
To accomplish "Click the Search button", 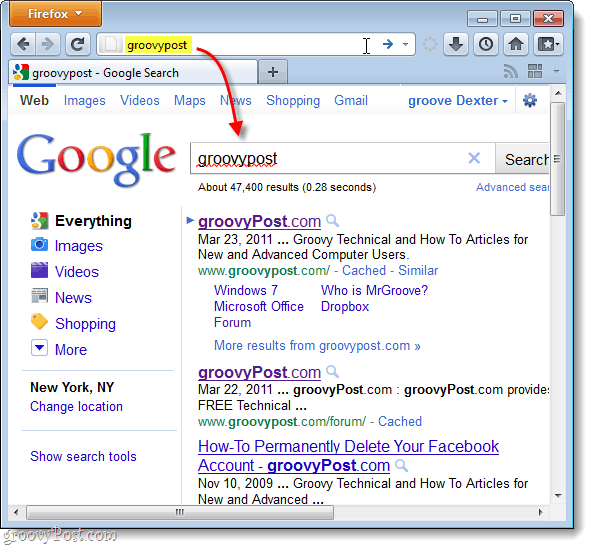I will (523, 159).
